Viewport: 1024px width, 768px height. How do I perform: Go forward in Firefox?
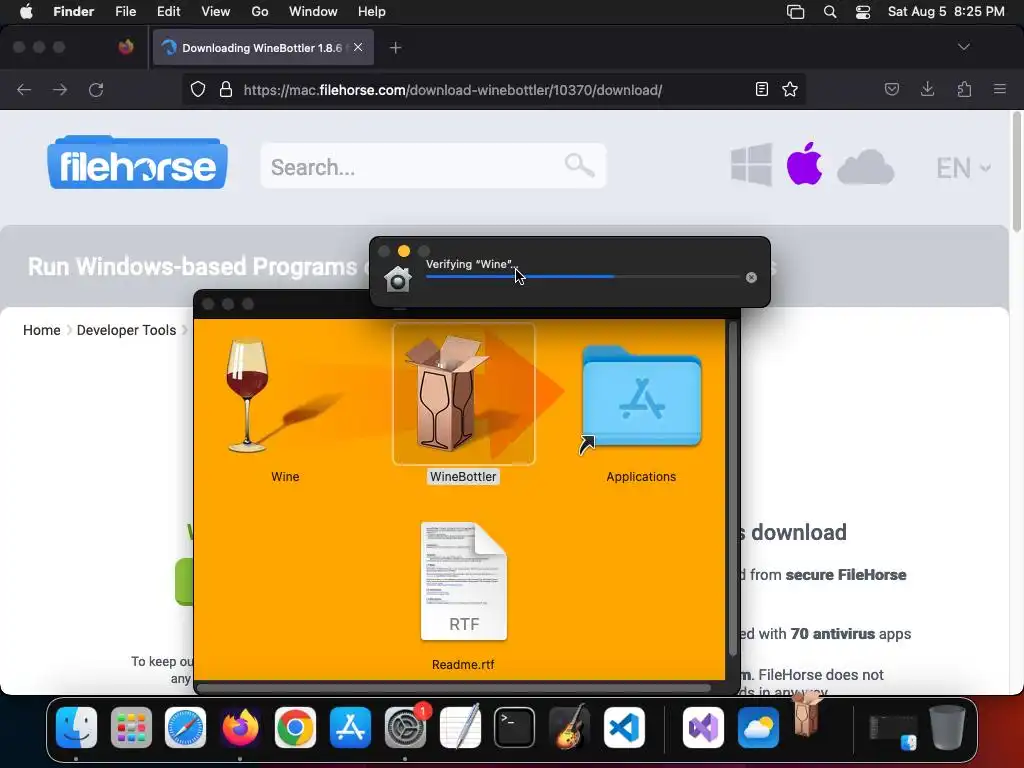click(60, 89)
